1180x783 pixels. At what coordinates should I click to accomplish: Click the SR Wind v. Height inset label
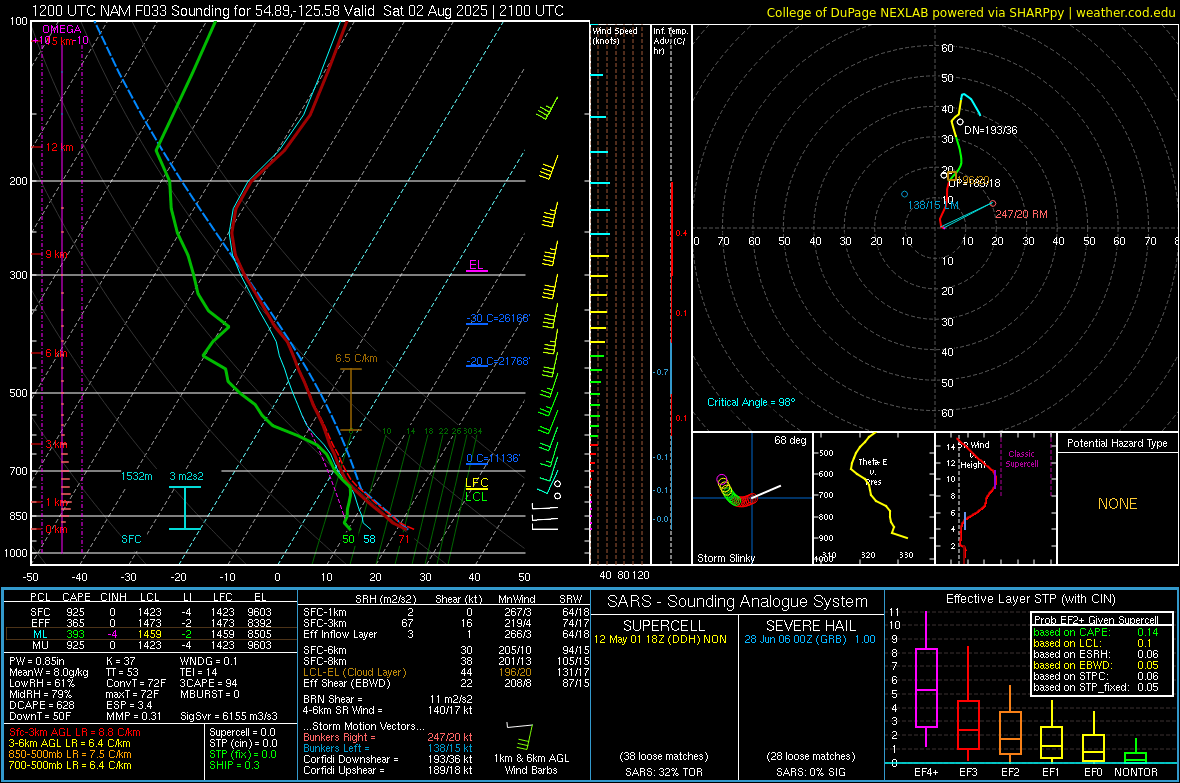[x=976, y=455]
